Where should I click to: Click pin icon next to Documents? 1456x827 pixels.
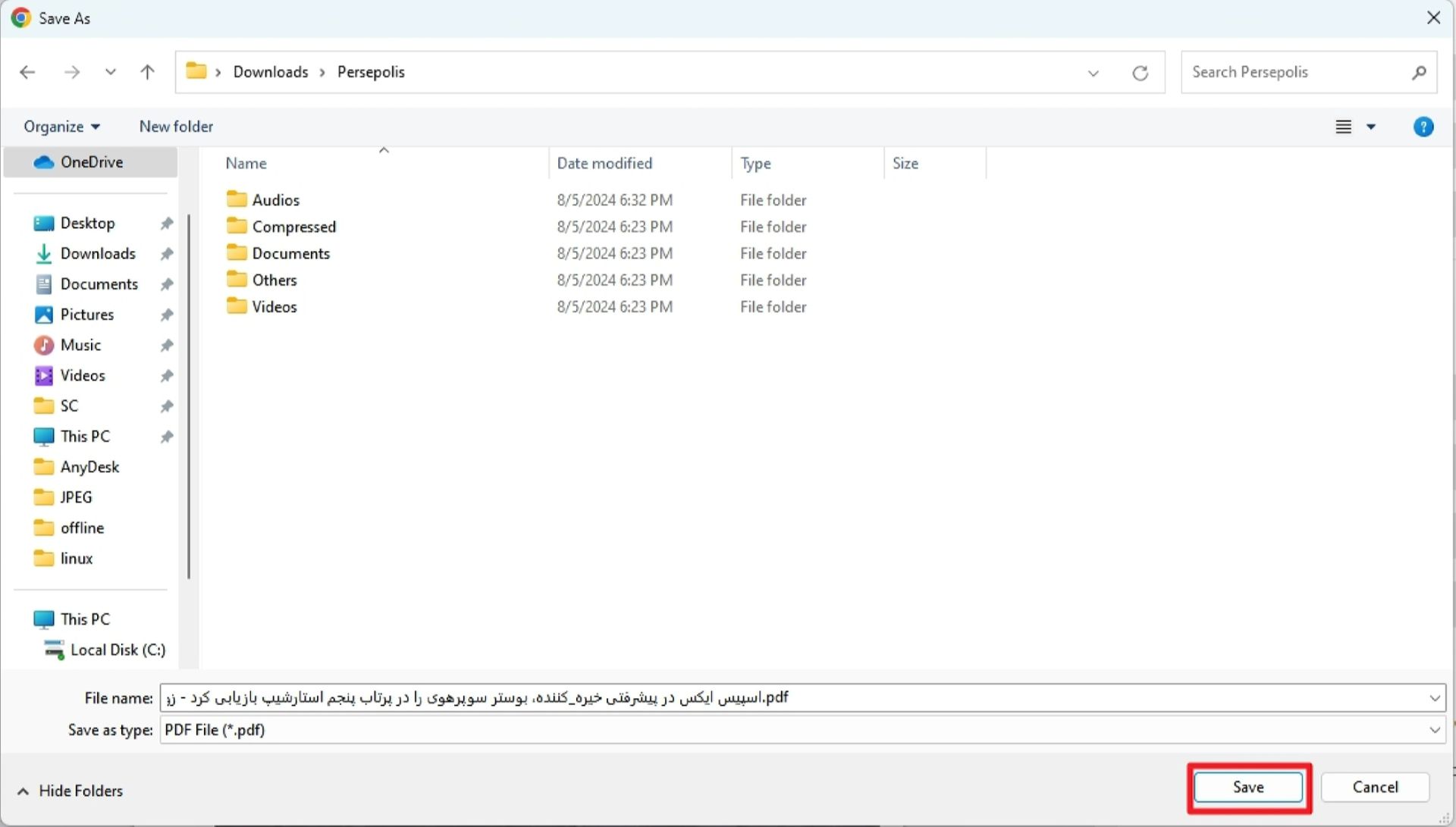167,284
